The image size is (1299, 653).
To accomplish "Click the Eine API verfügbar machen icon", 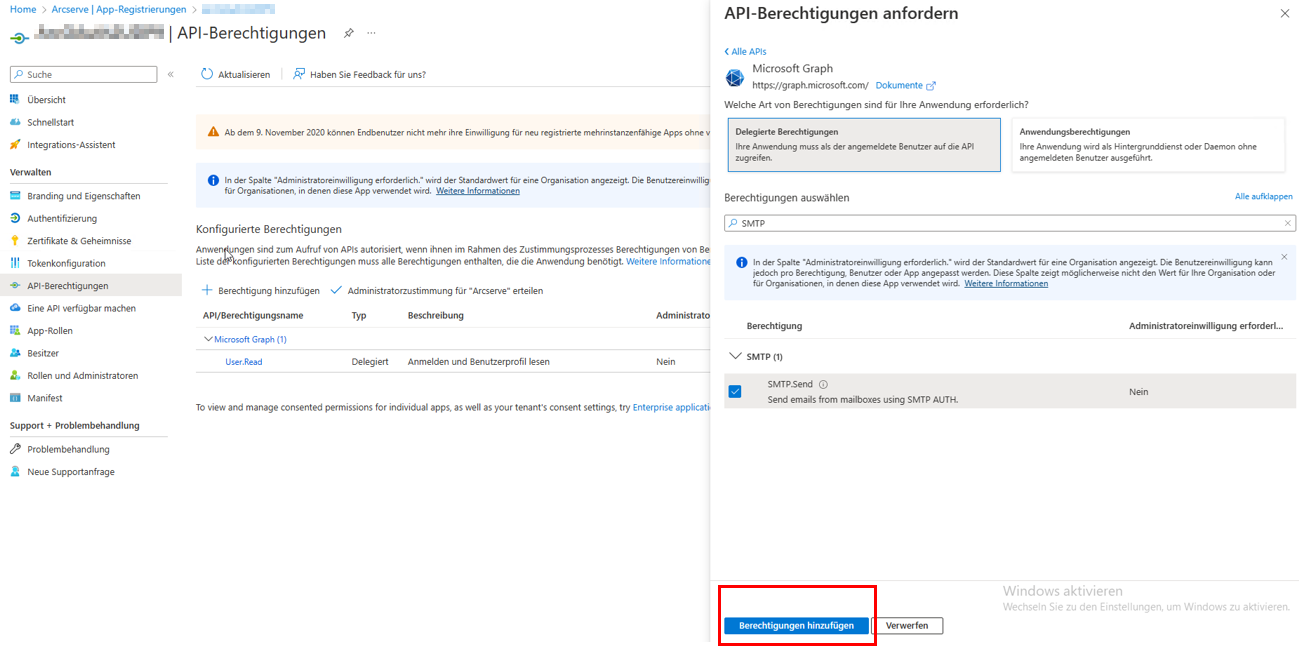I will pyautogui.click(x=15, y=308).
